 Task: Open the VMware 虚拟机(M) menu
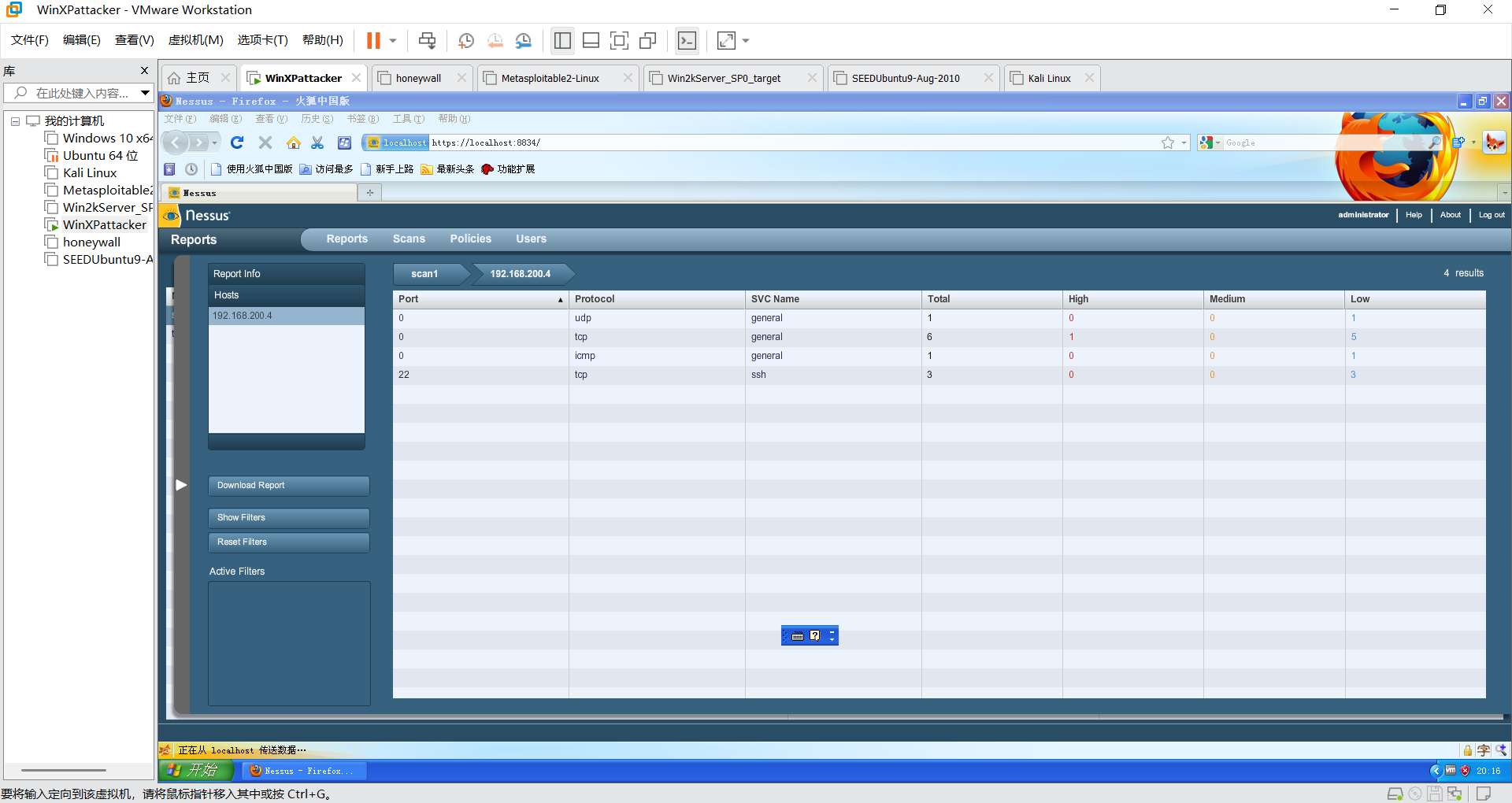click(x=195, y=40)
